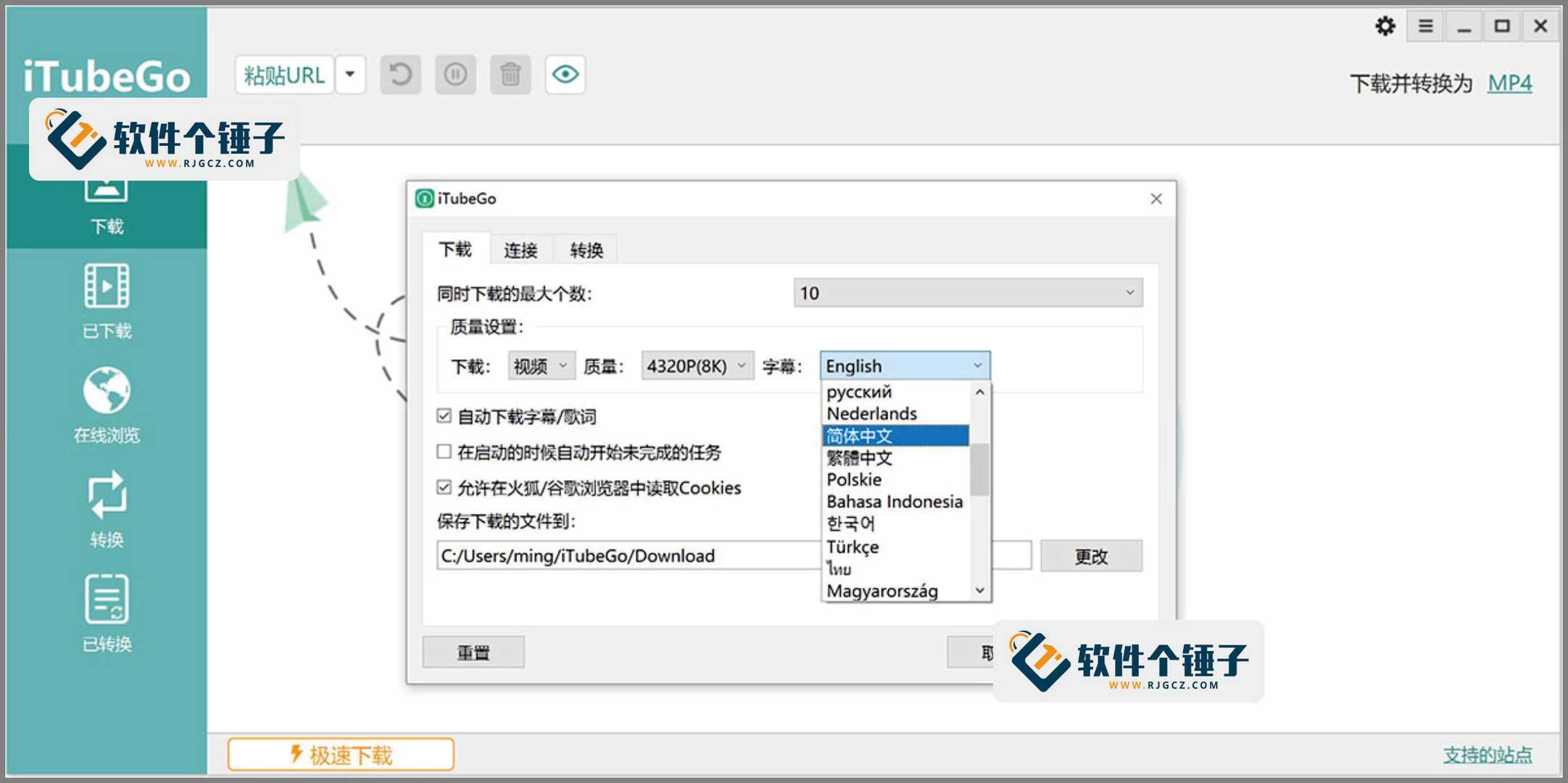1568x783 pixels.
Task: Click the download path input field
Action: 734,555
